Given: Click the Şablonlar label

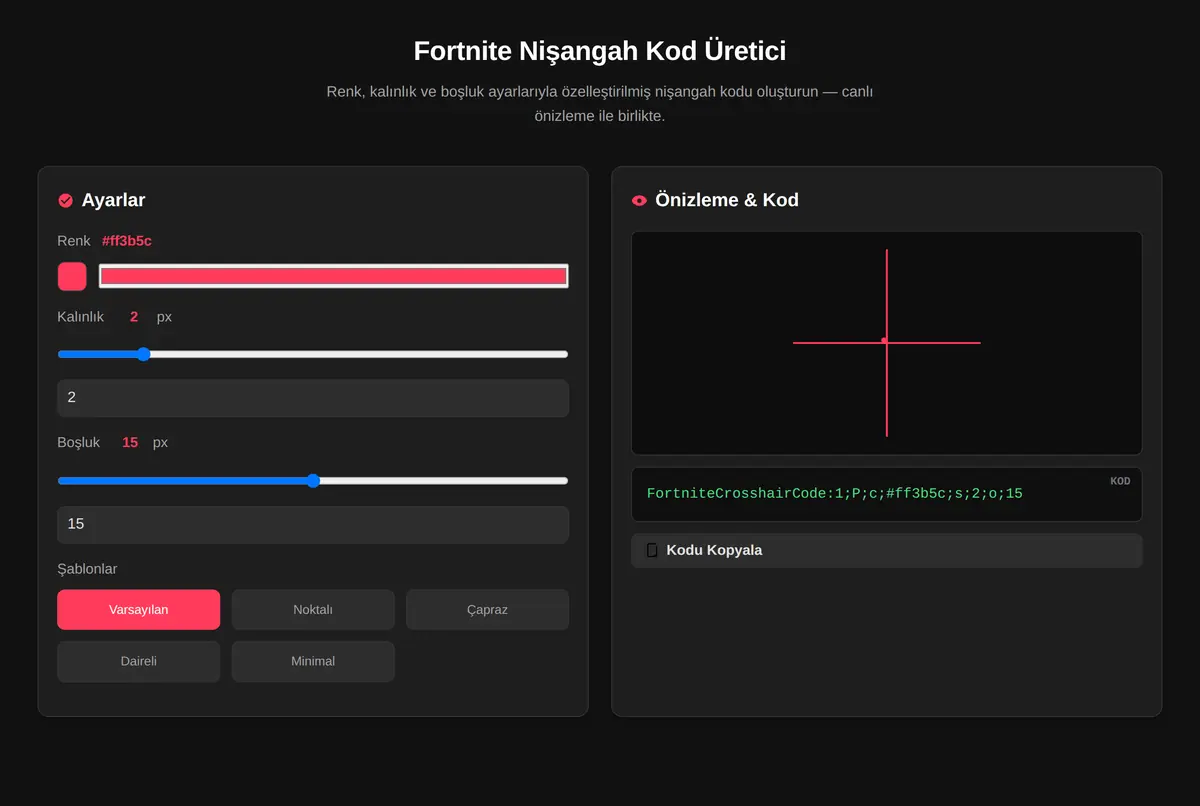Looking at the screenshot, I should 87,569.
